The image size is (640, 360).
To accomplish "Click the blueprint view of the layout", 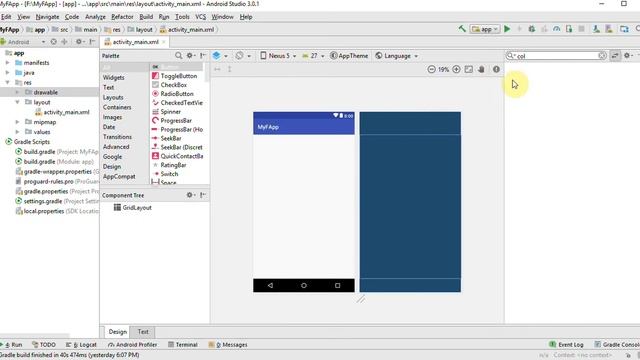I will pyautogui.click(x=410, y=202).
